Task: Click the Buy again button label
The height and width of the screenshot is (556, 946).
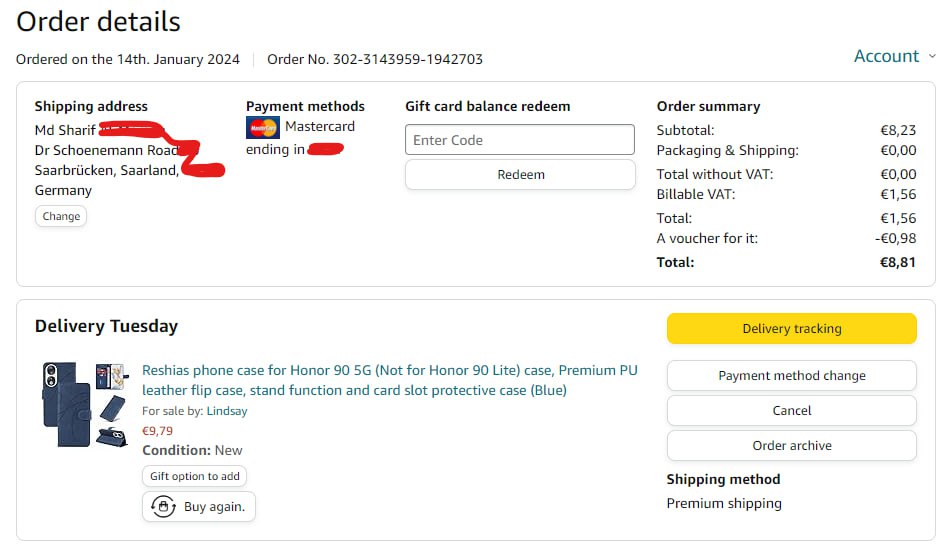Action: [214, 507]
